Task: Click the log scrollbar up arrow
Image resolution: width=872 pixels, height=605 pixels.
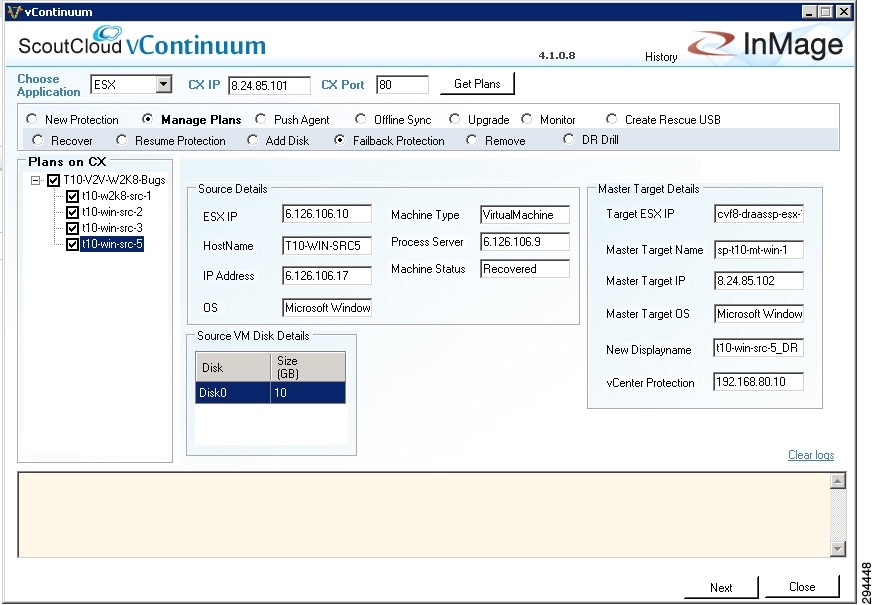Action: (x=838, y=481)
